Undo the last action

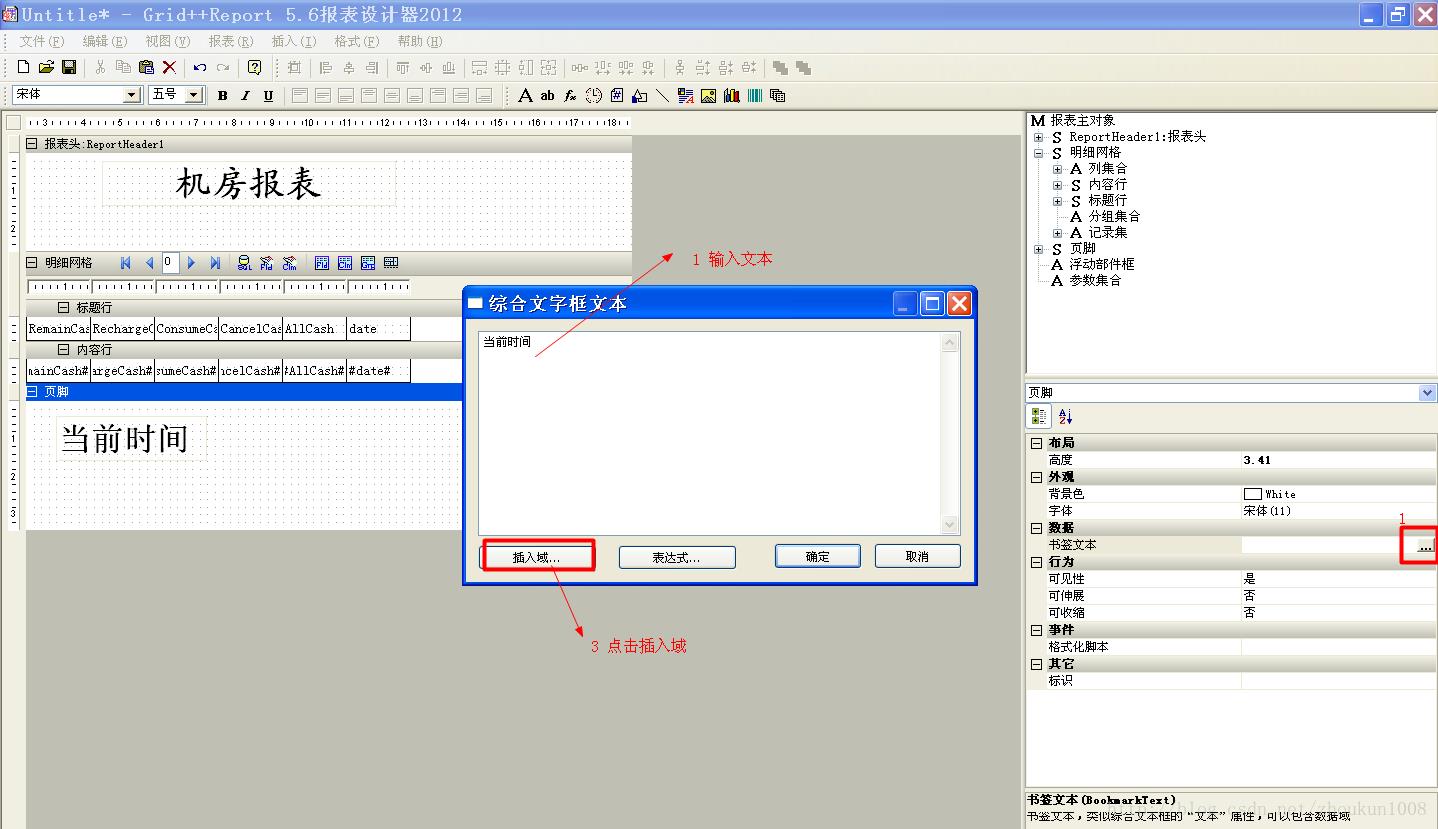tap(200, 67)
